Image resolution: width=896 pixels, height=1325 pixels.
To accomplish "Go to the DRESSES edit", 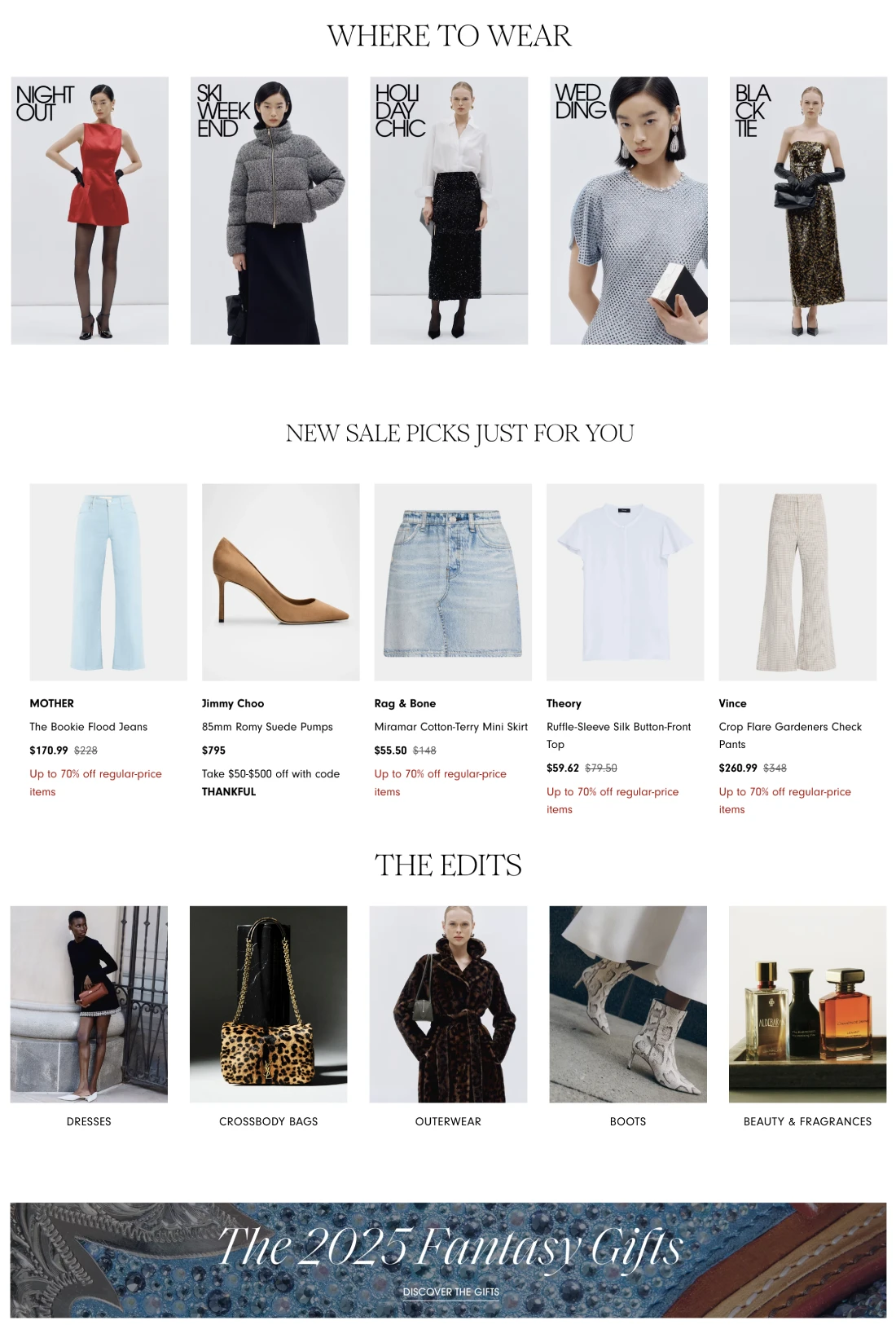I will click(x=89, y=1121).
